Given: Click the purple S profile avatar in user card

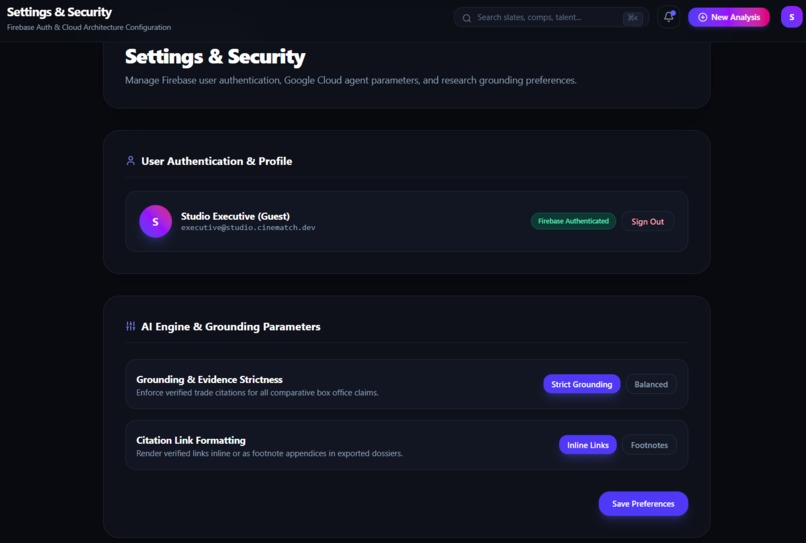Looking at the screenshot, I should pos(155,221).
